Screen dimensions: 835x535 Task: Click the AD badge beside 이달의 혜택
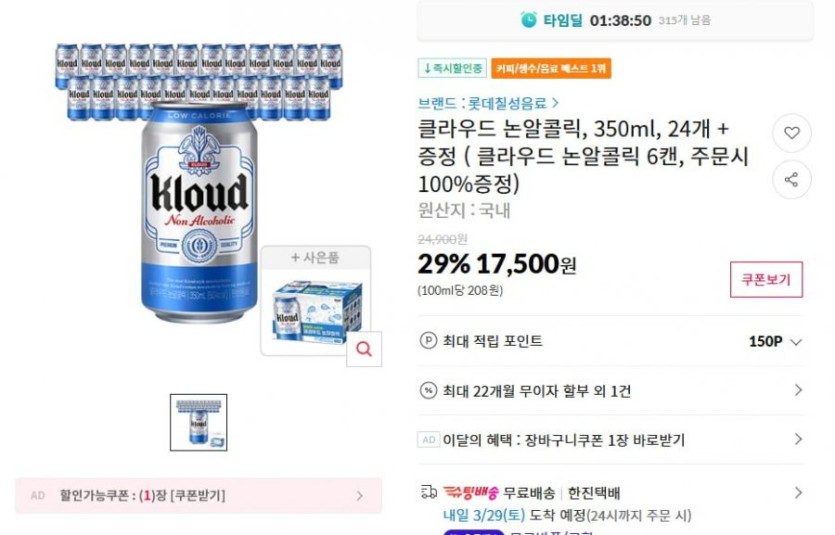coord(428,440)
